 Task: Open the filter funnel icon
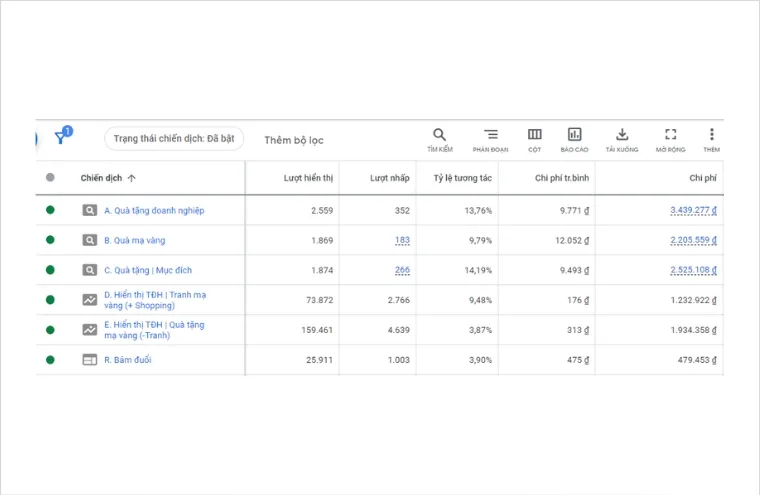tap(61, 138)
